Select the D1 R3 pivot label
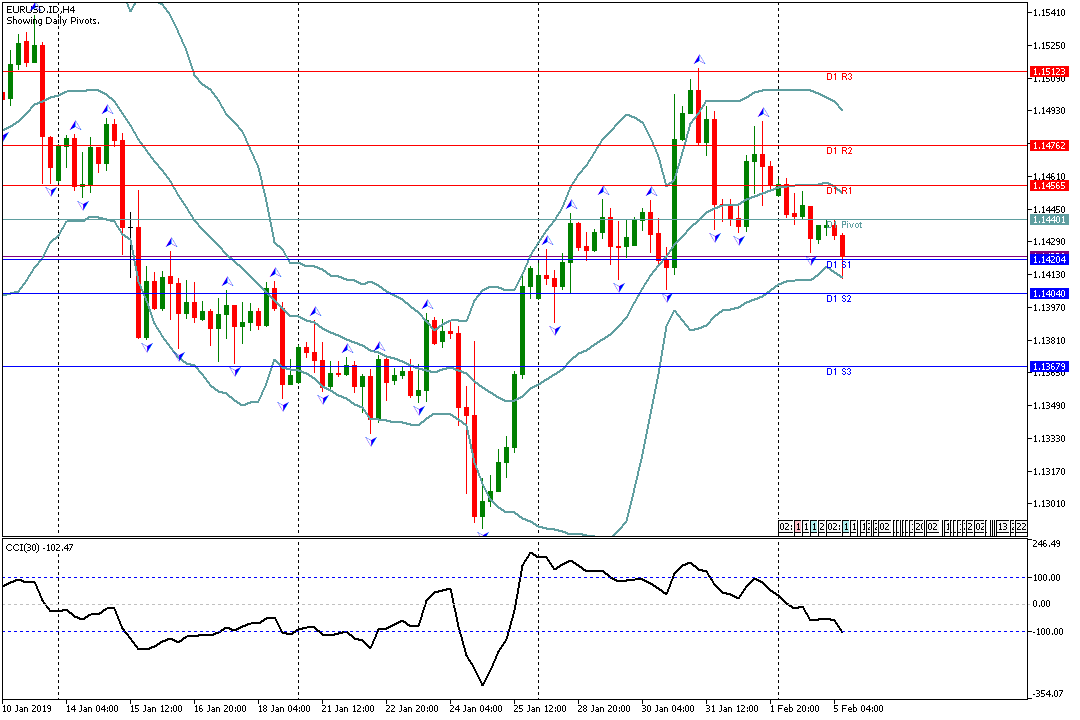Image resolution: width=1080 pixels, height=720 pixels. pyautogui.click(x=838, y=77)
